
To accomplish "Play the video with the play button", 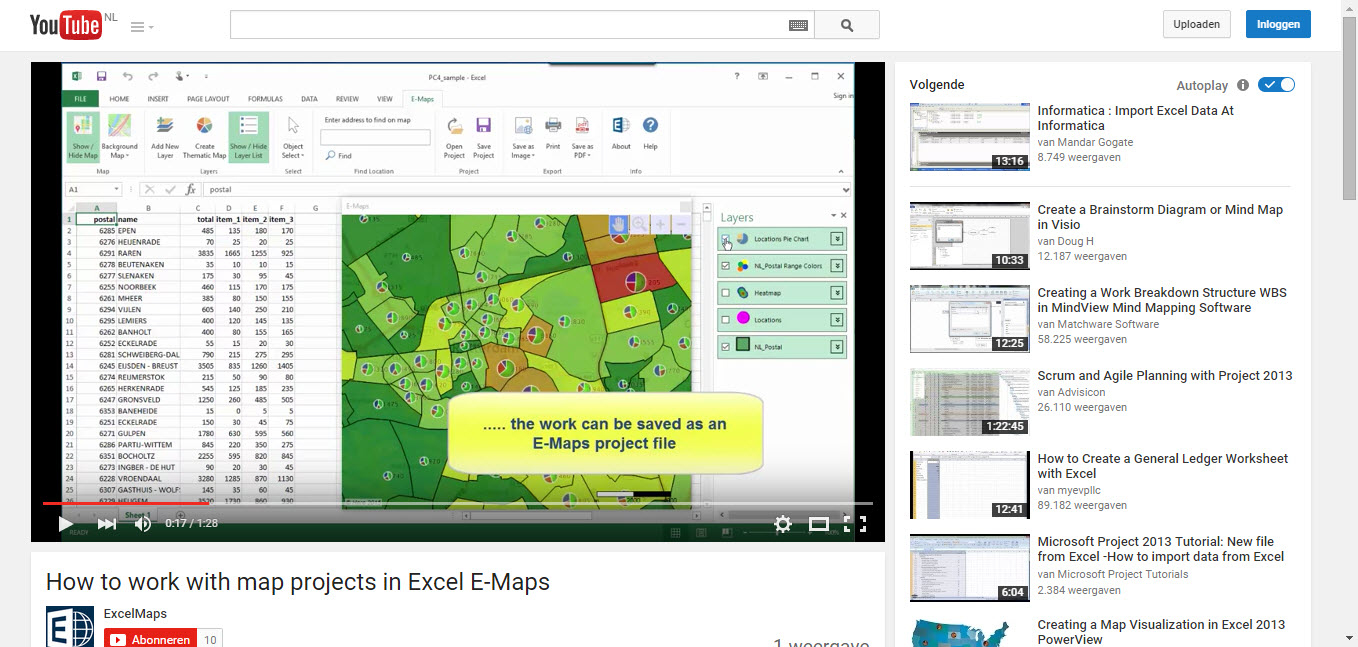I will (x=65, y=523).
